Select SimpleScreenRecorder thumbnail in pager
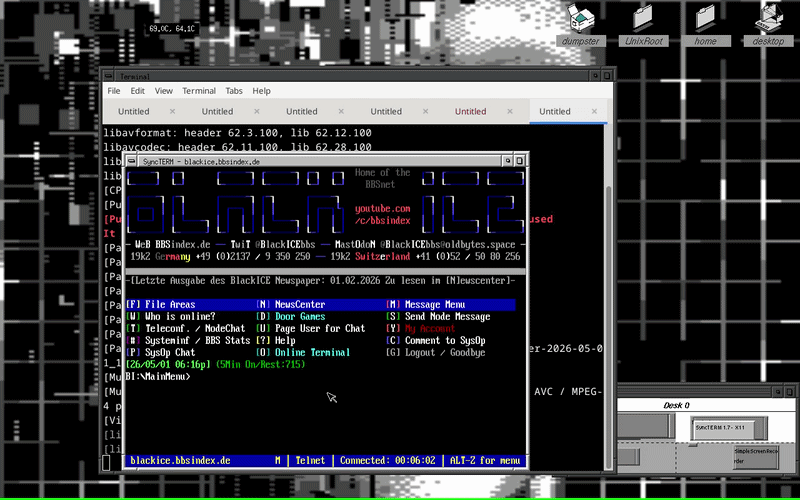Viewport: 800px width, 500px height. point(756,456)
